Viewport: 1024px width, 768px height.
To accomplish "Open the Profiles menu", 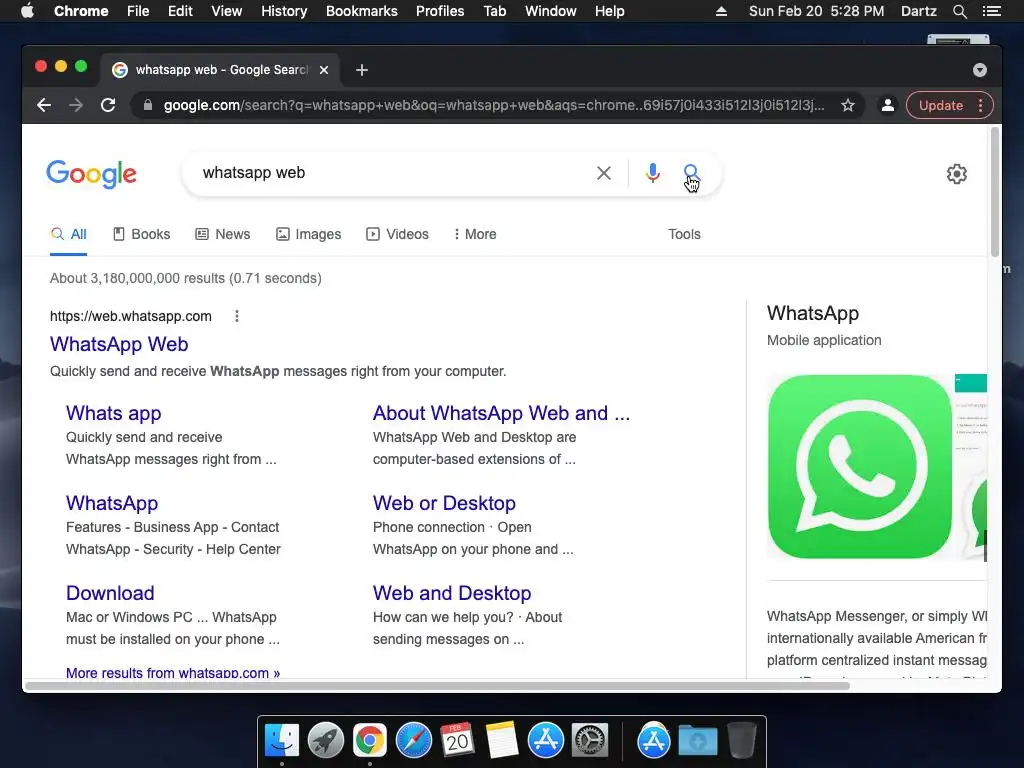I will coord(440,11).
